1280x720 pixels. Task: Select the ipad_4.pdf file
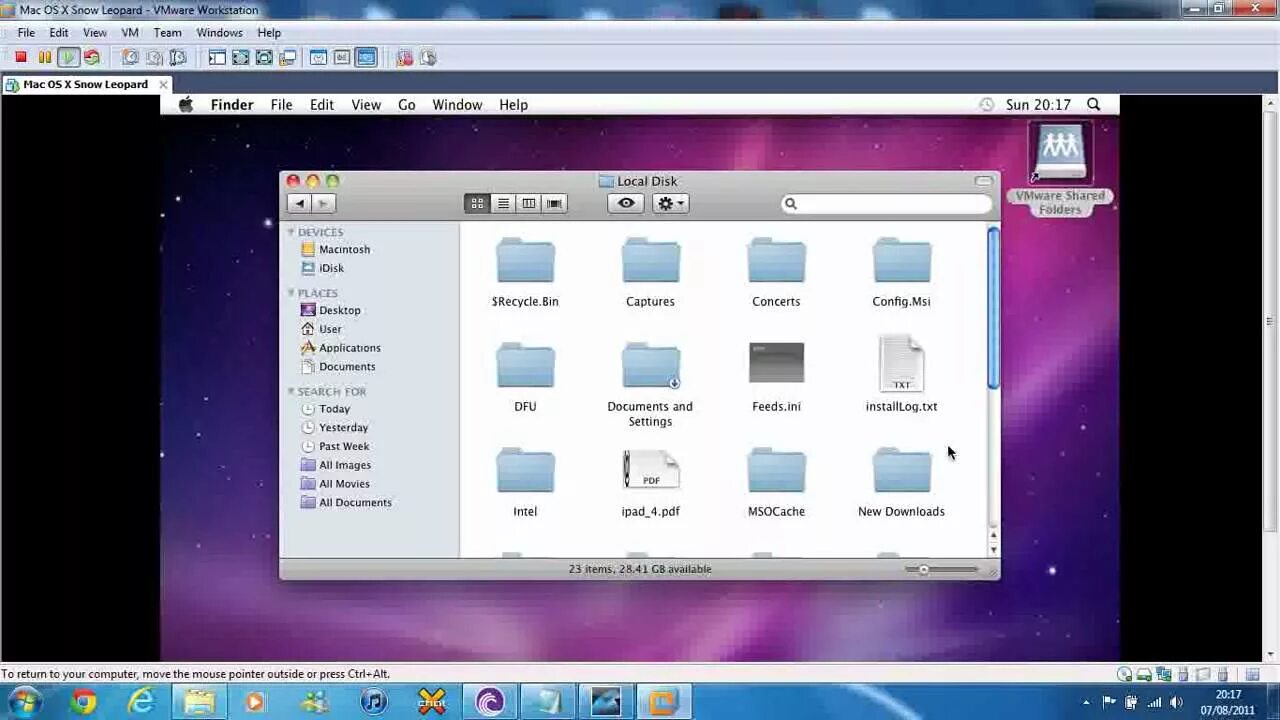pyautogui.click(x=650, y=482)
